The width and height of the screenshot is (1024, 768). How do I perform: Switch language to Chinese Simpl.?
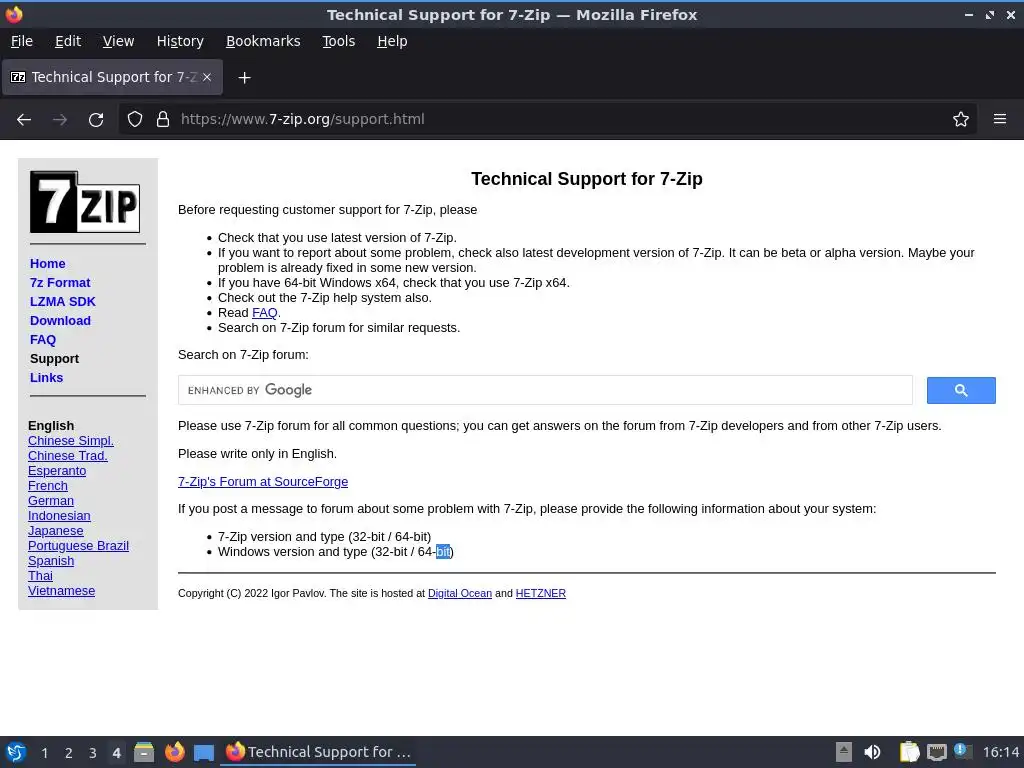(x=71, y=441)
